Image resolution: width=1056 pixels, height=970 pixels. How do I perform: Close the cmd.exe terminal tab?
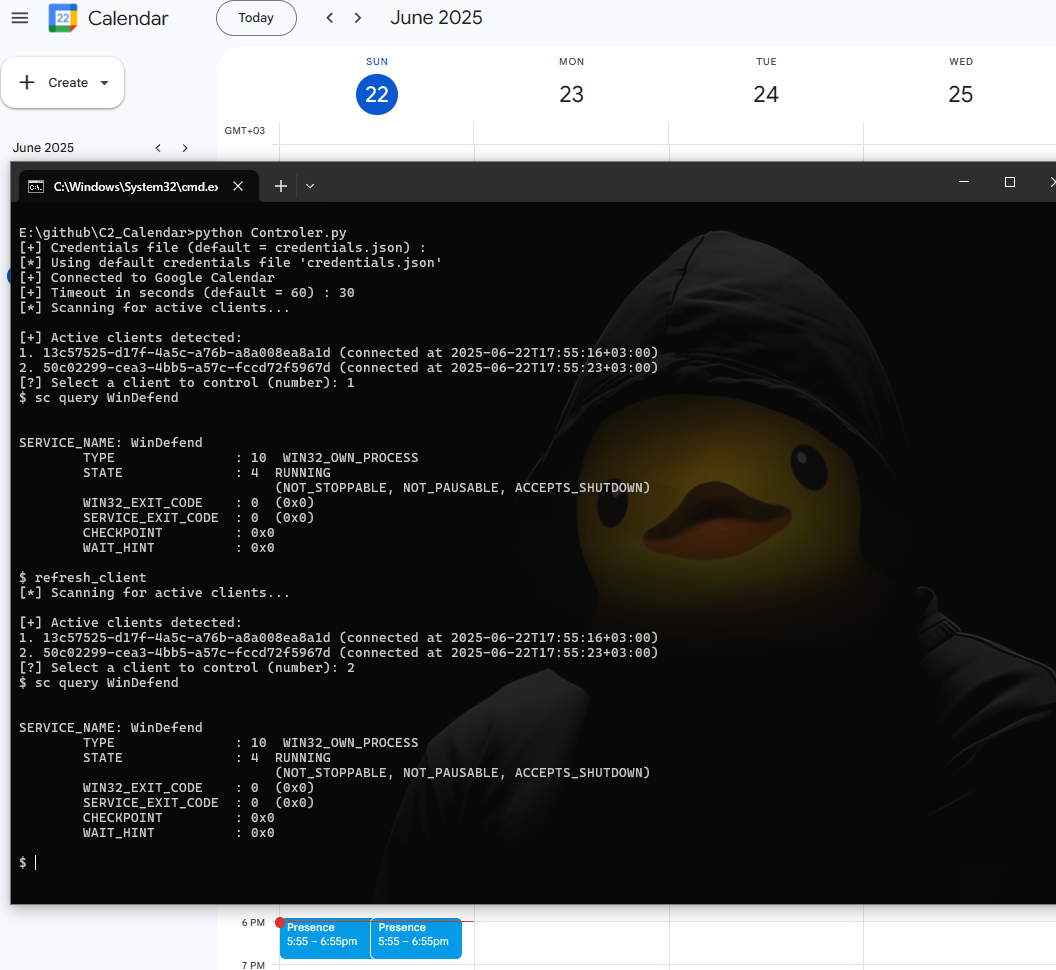point(238,186)
